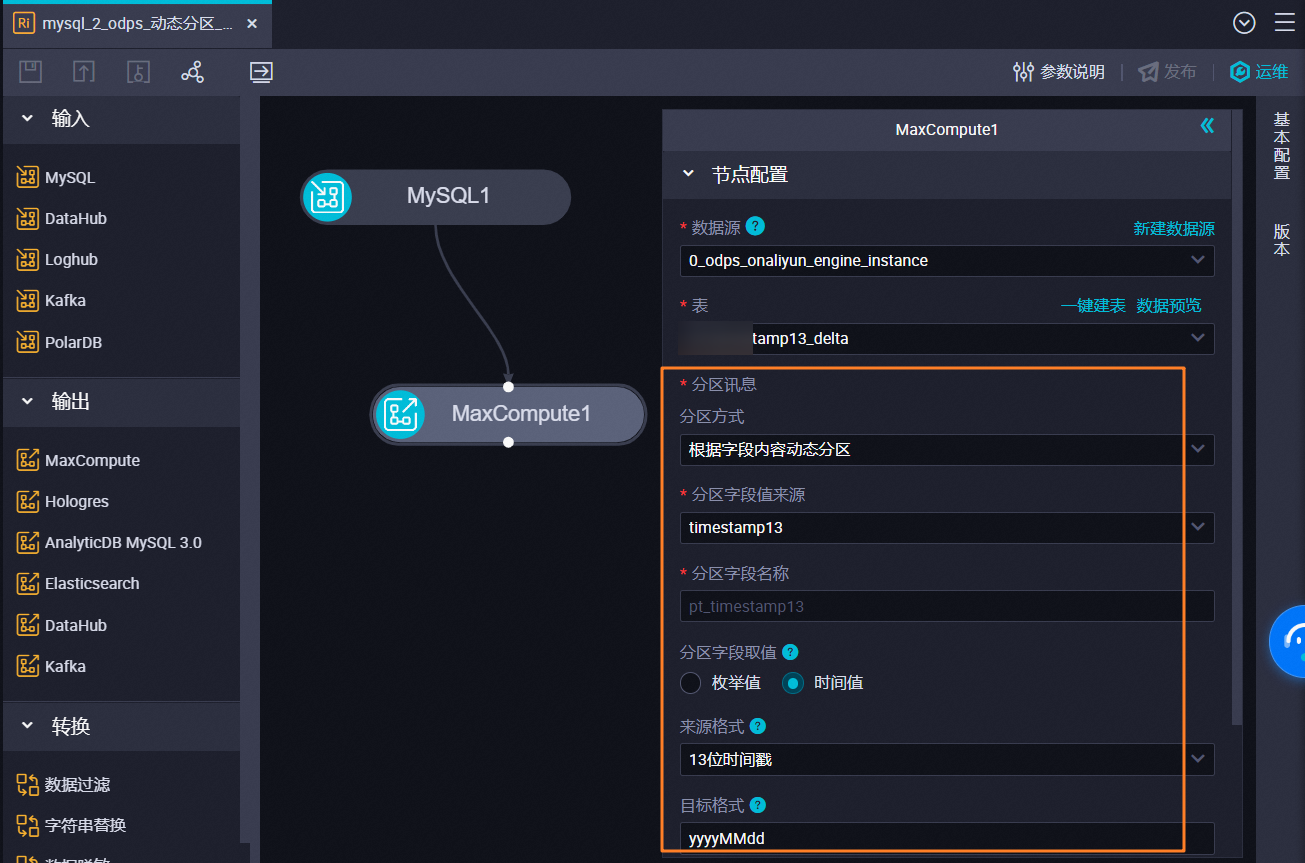Click the MaxCompute1 node on canvas
This screenshot has width=1305, height=863.
[x=508, y=414]
